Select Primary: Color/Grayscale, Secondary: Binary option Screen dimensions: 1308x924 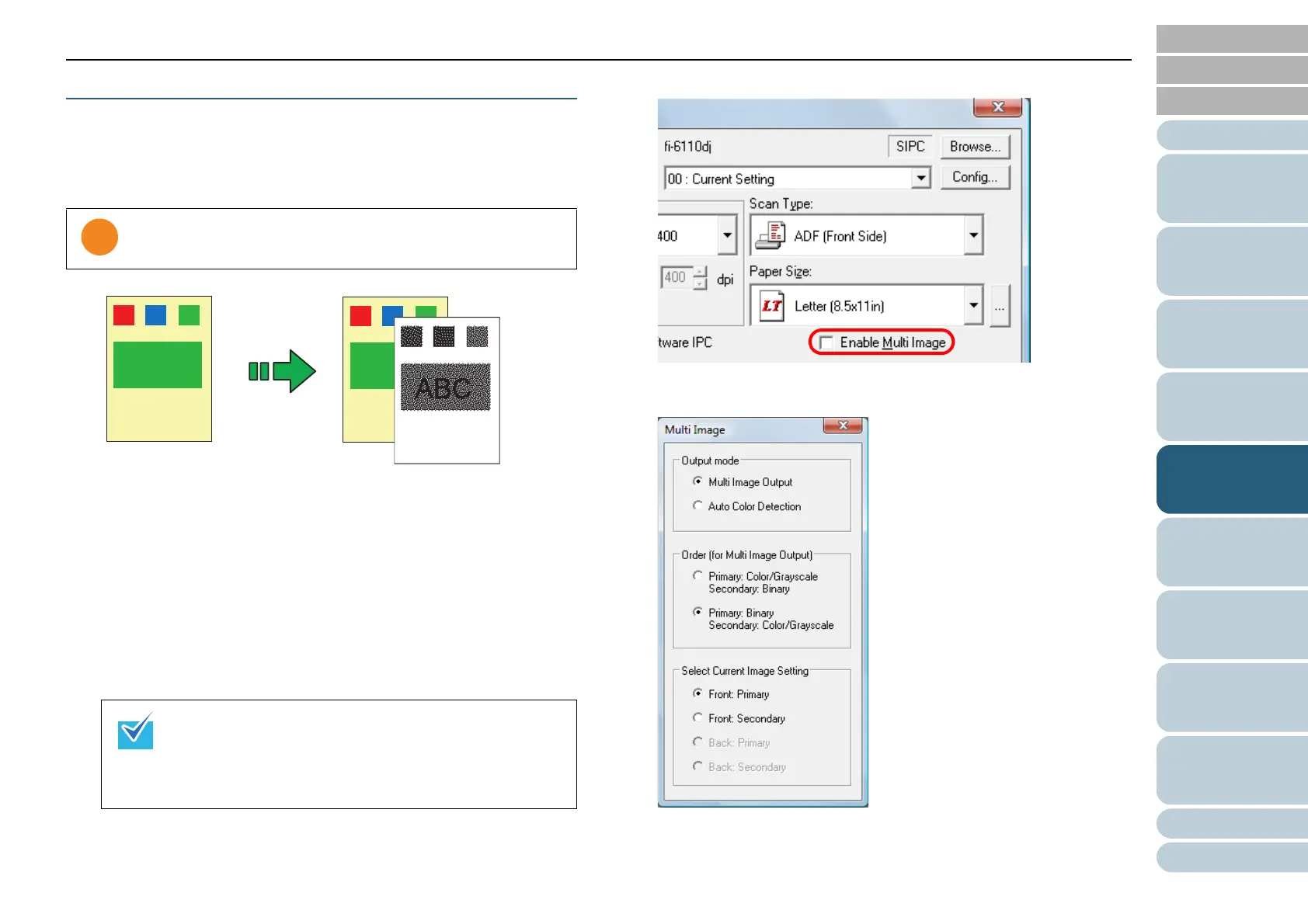[697, 576]
